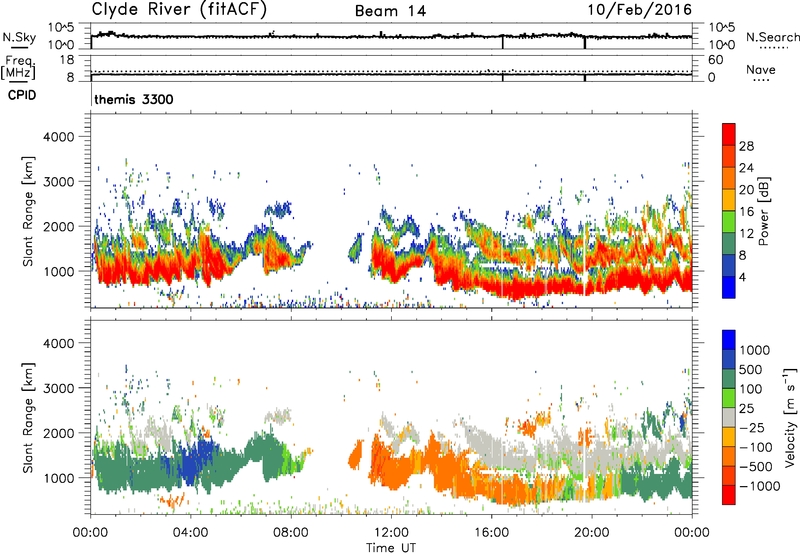Screen dimensions: 800x554
Task: Click the '-25' tick on the velocity colorbar
Action: tap(752, 428)
